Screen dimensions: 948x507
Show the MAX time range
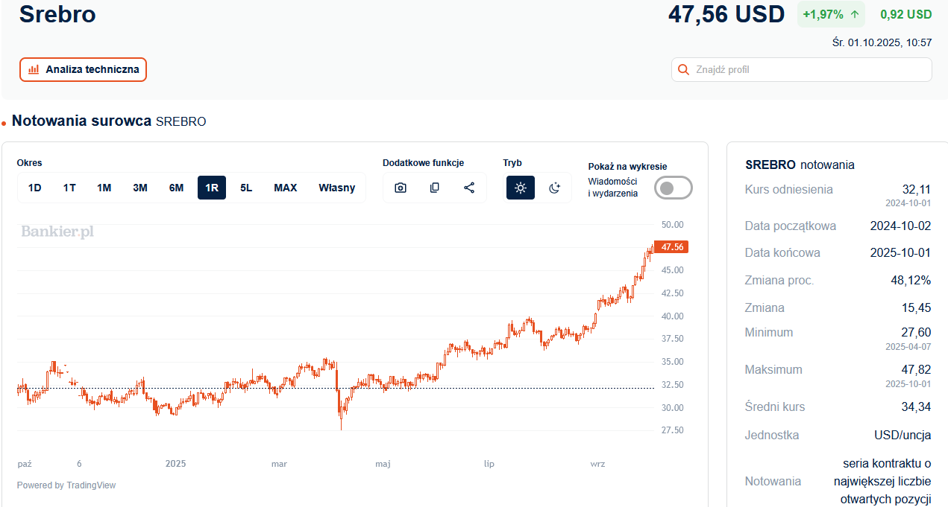click(285, 188)
